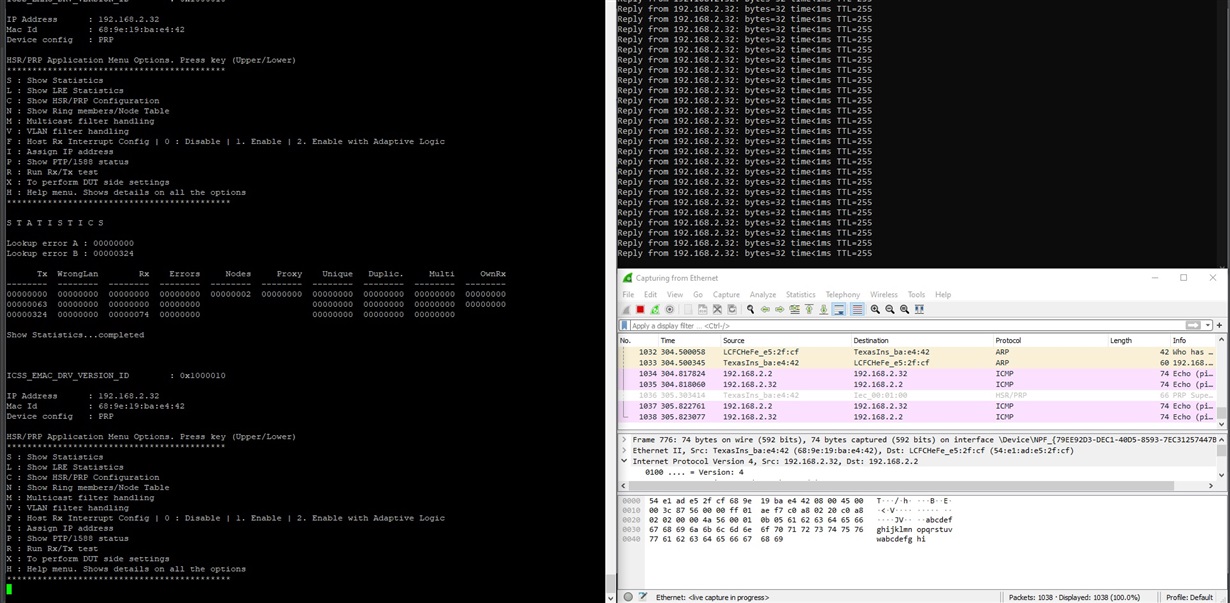1230x603 pixels.
Task: Open the Go menu
Action: (698, 295)
